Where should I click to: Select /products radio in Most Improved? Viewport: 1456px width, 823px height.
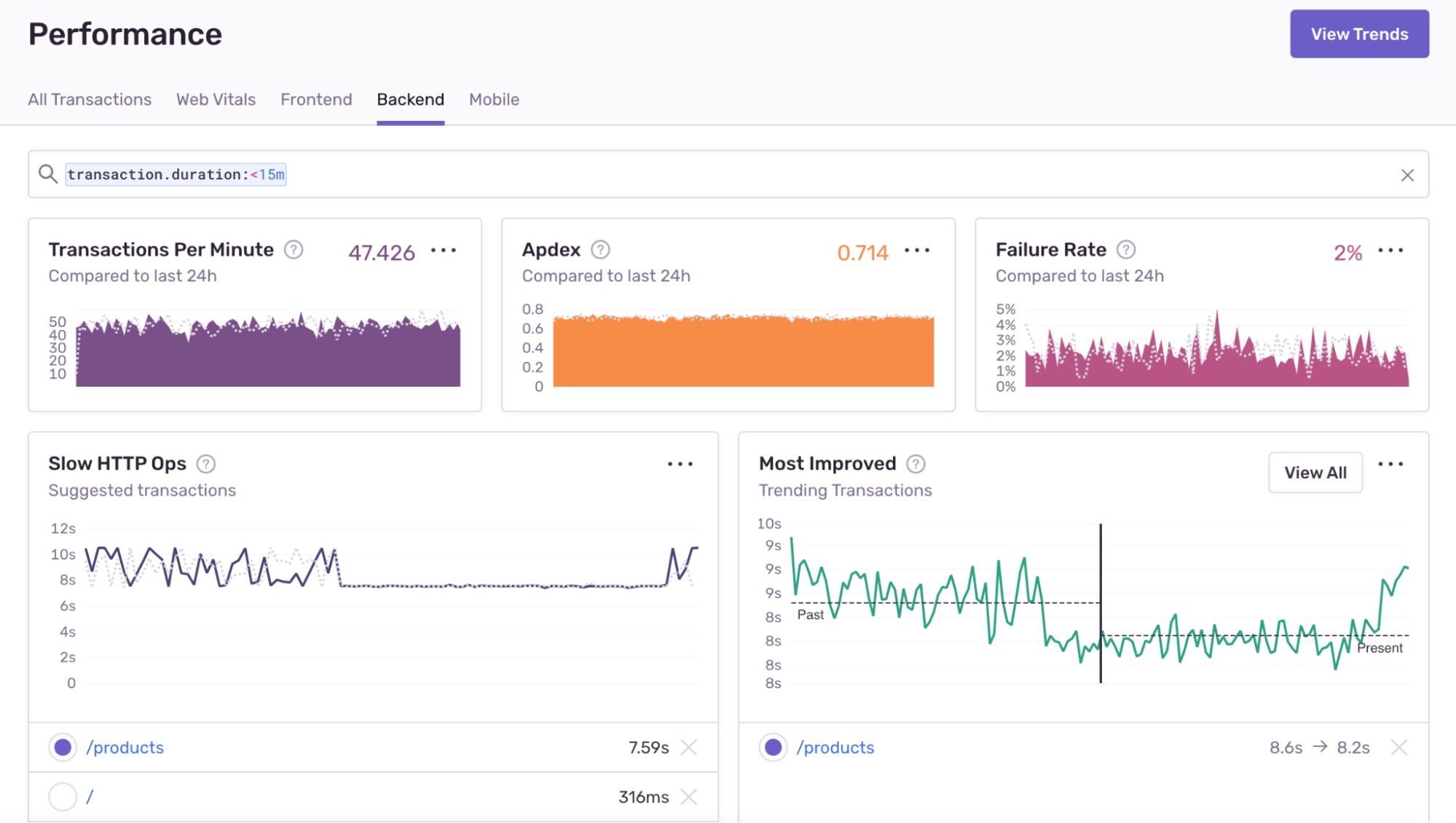tap(773, 747)
